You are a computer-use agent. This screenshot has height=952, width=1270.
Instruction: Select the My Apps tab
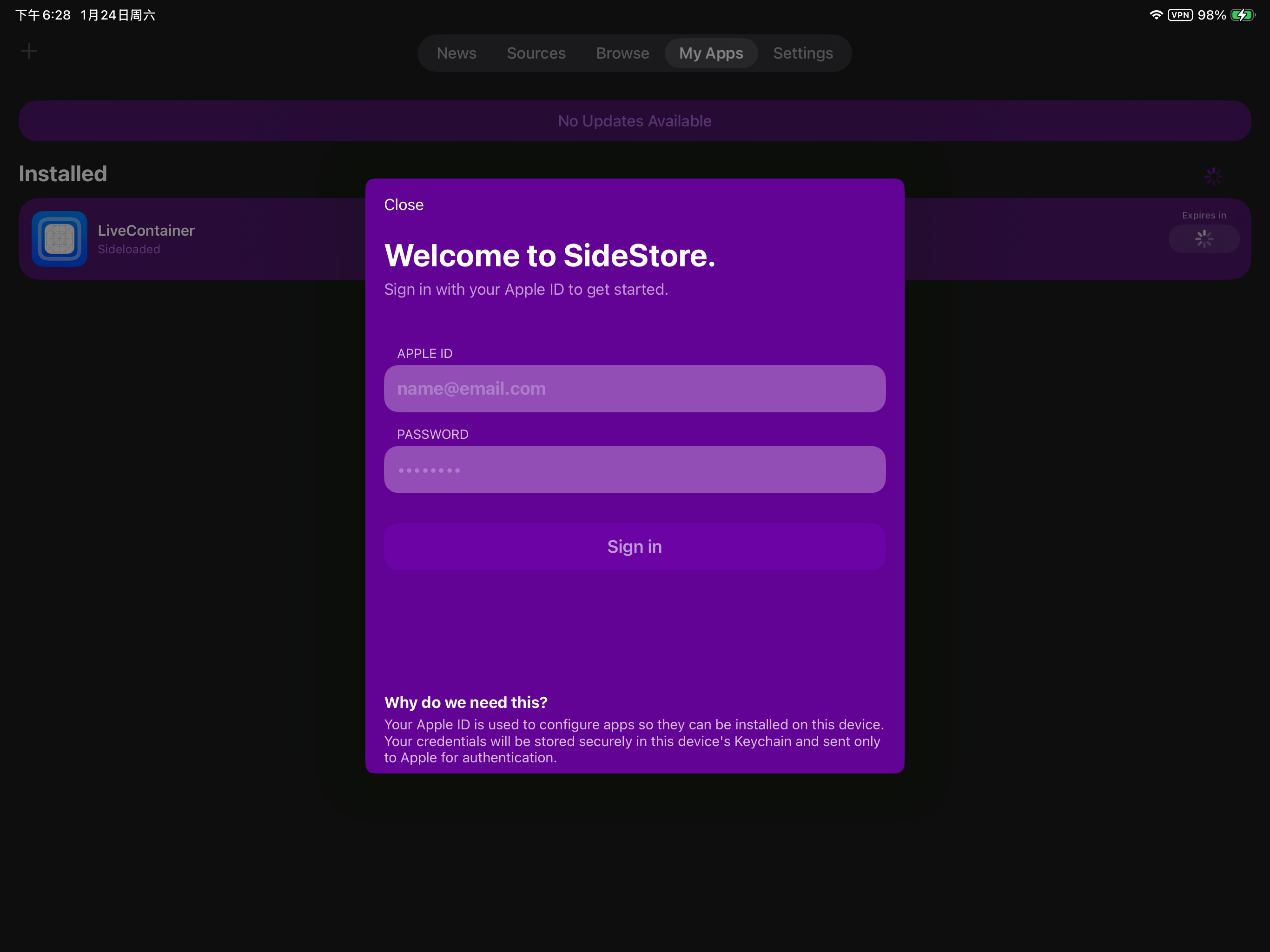point(711,53)
